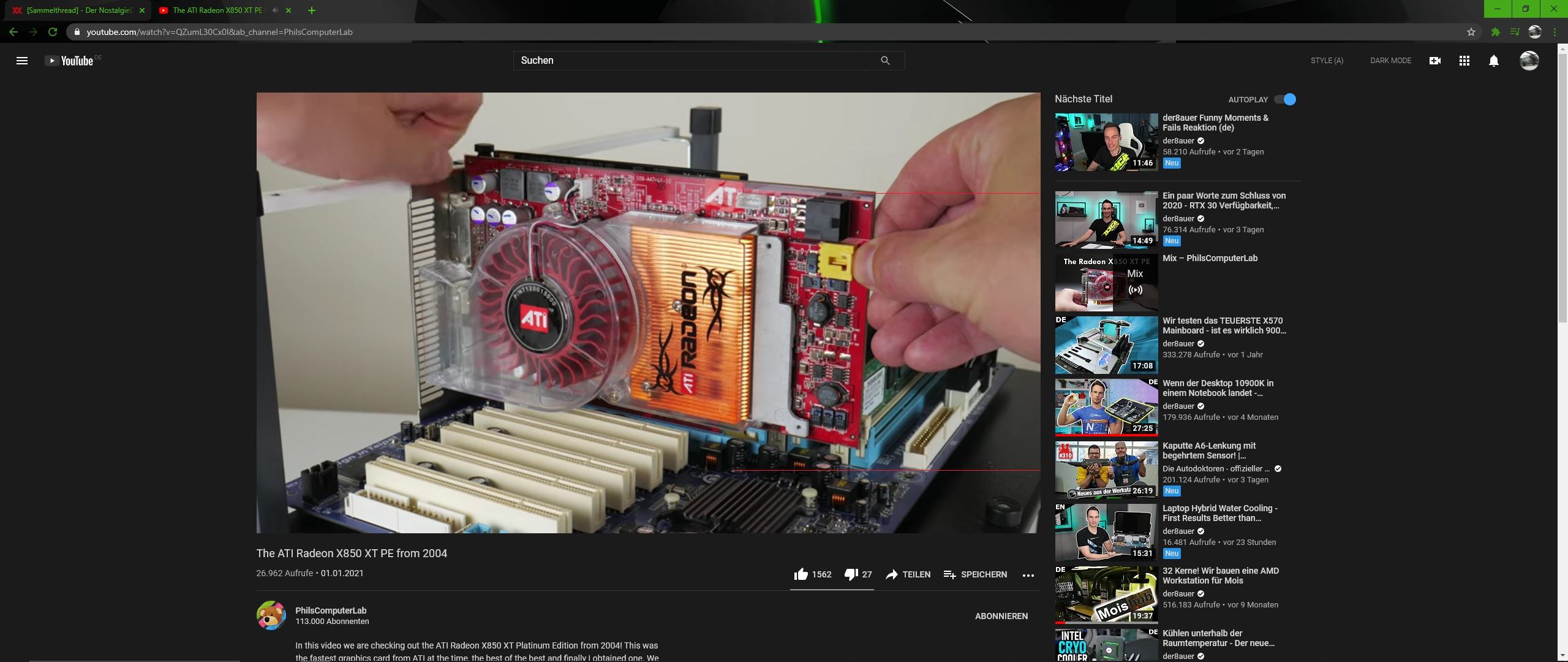The width and height of the screenshot is (1568, 662).
Task: Open the YouTube apps grid icon
Action: click(x=1464, y=61)
